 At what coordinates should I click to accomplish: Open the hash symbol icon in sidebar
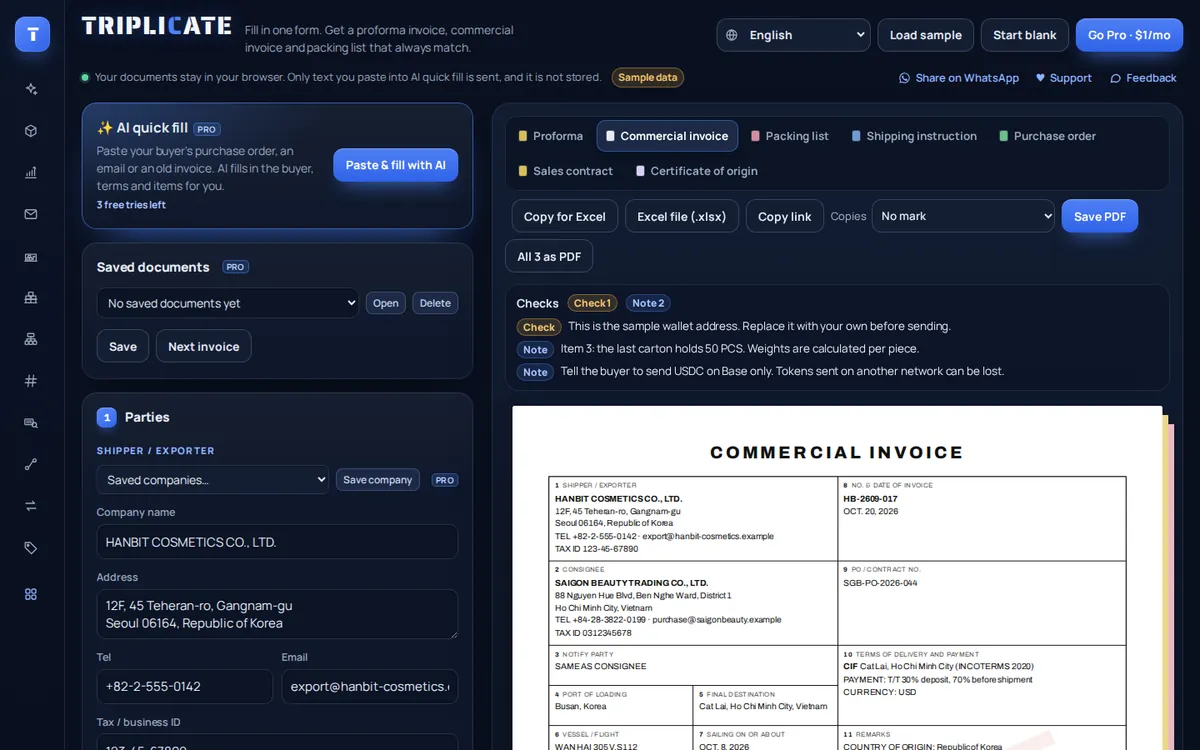pyautogui.click(x=31, y=381)
